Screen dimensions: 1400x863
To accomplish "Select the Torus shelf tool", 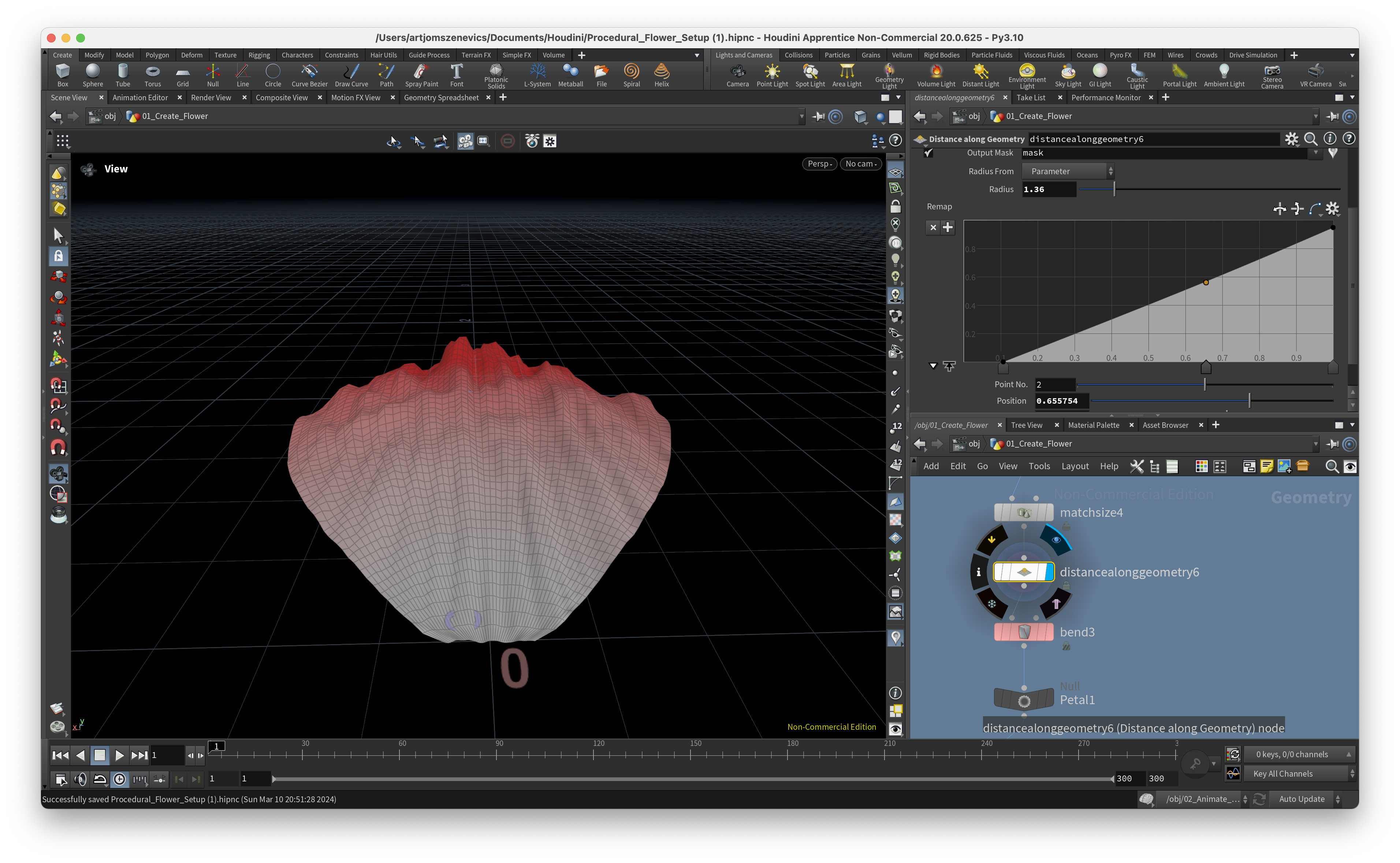I will coord(152,75).
